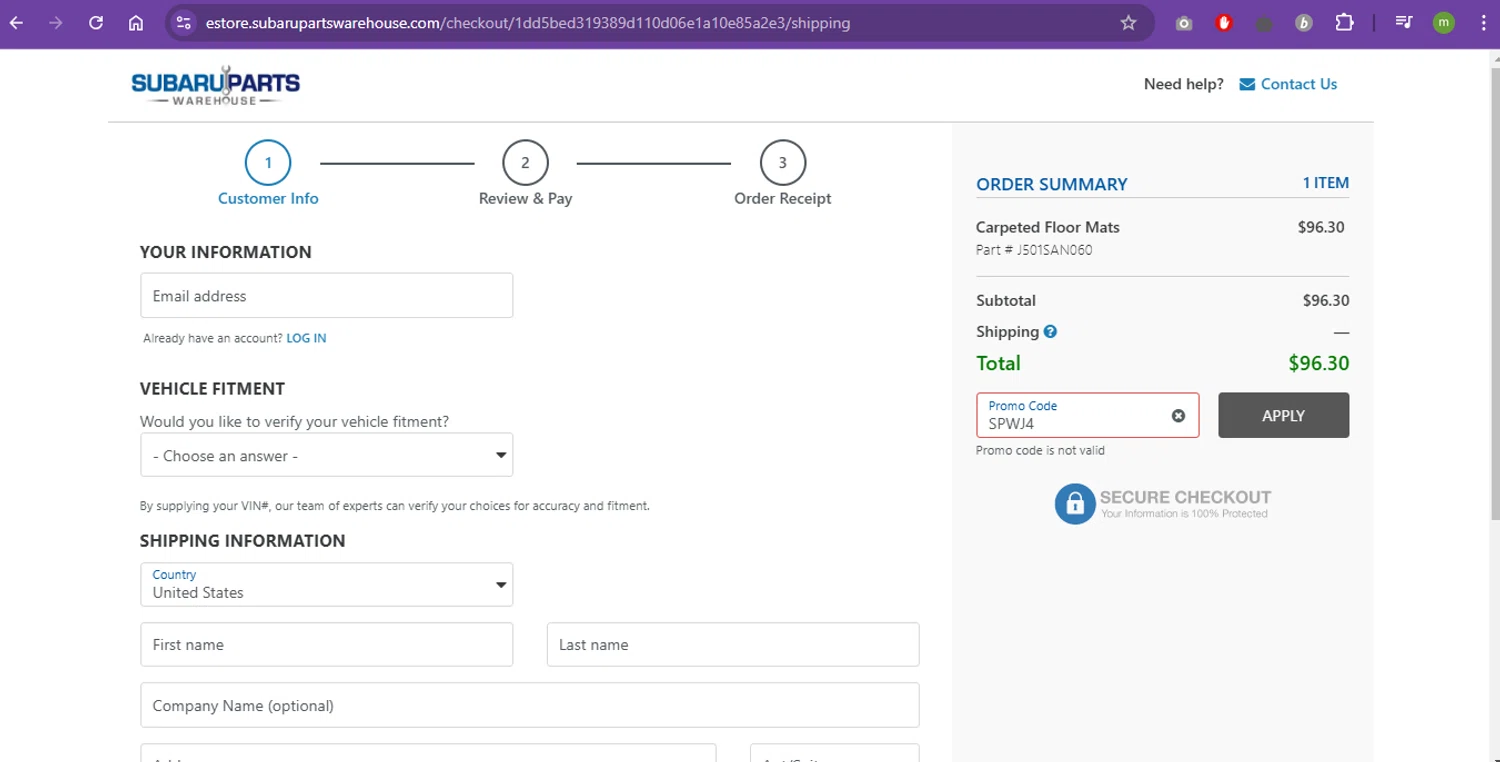Viewport: 1500px width, 762px height.
Task: Focus the Email address field
Action: click(327, 296)
